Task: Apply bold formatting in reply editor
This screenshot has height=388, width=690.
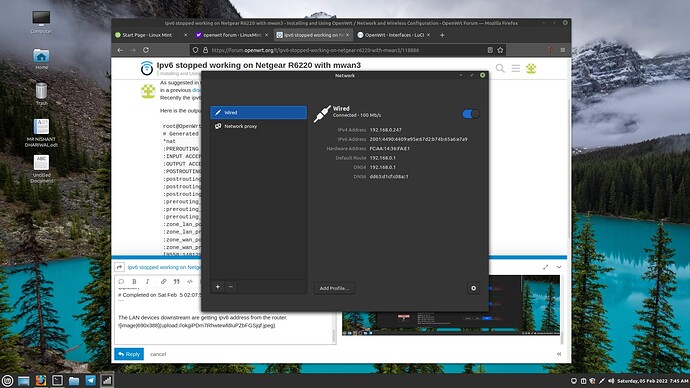Action: 134,282
